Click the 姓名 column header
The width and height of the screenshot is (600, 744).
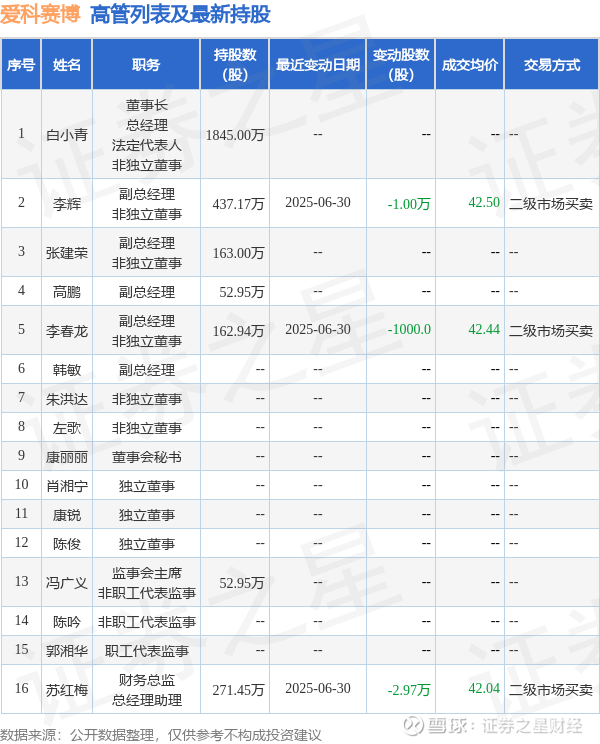(x=67, y=65)
